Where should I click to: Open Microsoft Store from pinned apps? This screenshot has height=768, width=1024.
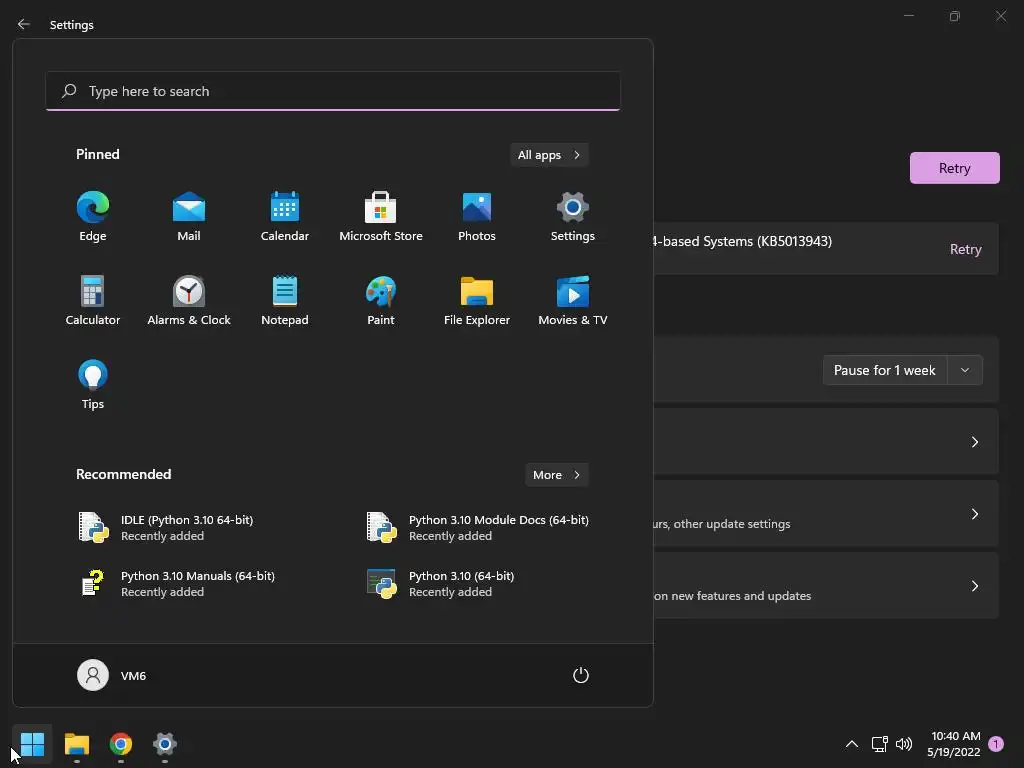coord(381,217)
